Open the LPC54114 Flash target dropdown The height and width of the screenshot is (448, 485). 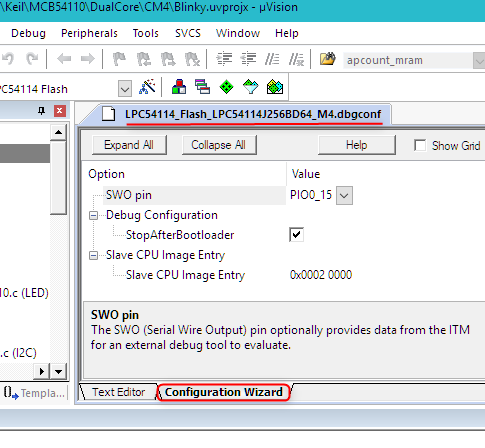click(125, 89)
